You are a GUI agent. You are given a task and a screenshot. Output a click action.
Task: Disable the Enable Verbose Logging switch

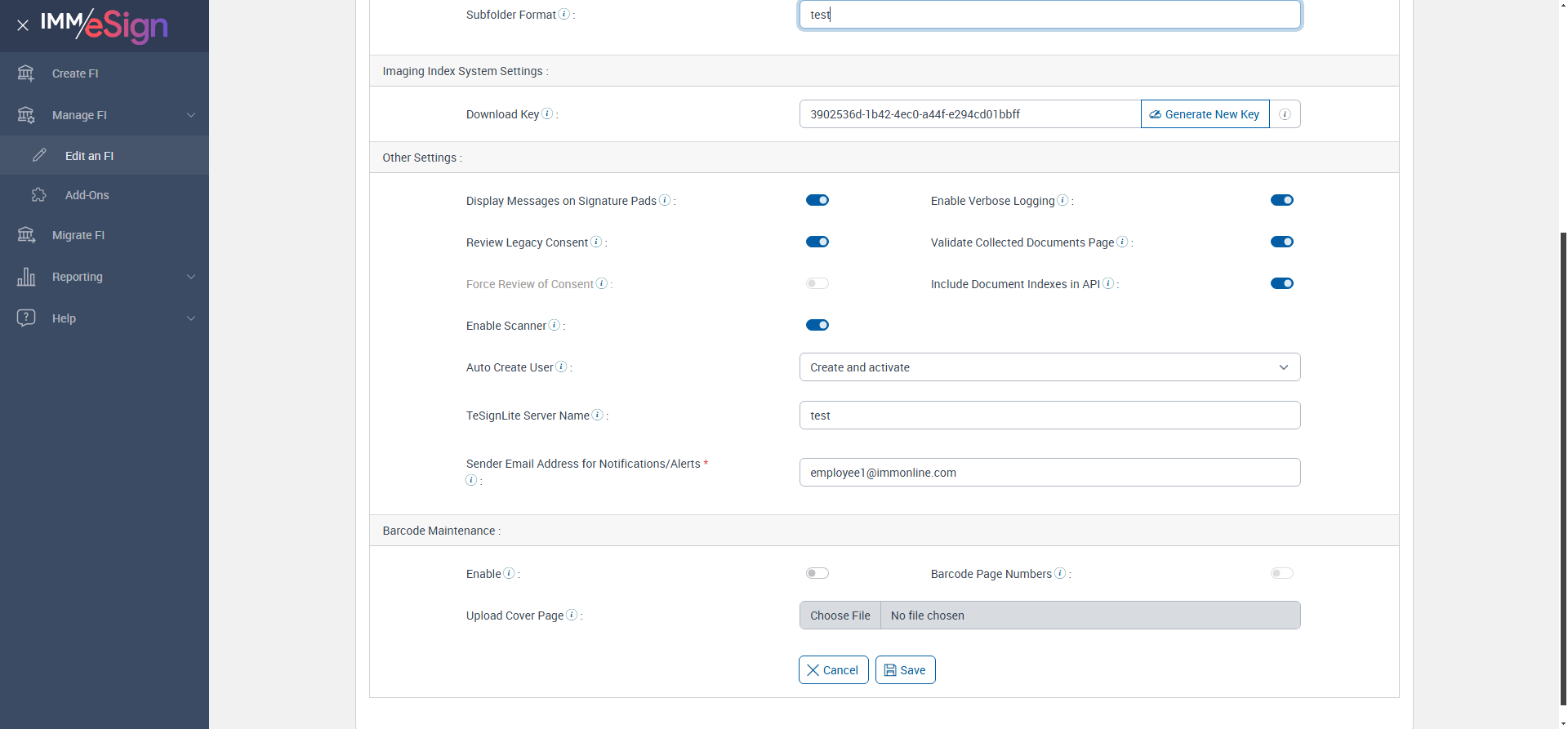pyautogui.click(x=1281, y=200)
